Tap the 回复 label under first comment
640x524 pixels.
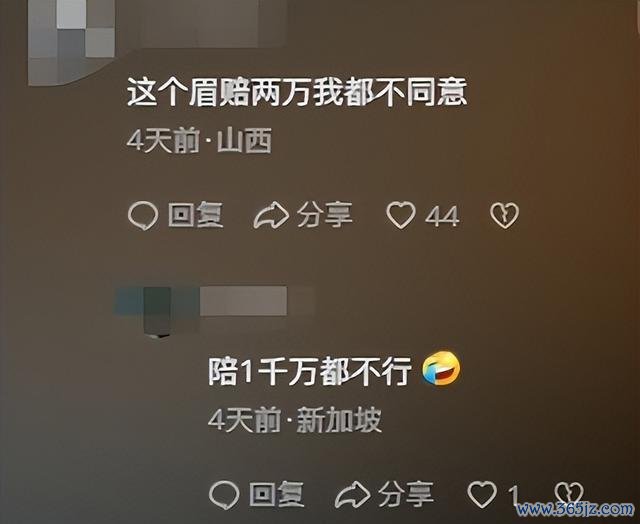(196, 215)
